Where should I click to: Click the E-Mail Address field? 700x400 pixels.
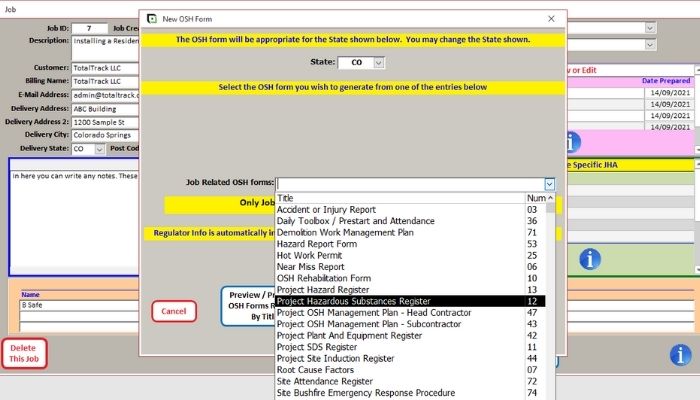pyautogui.click(x=105, y=95)
